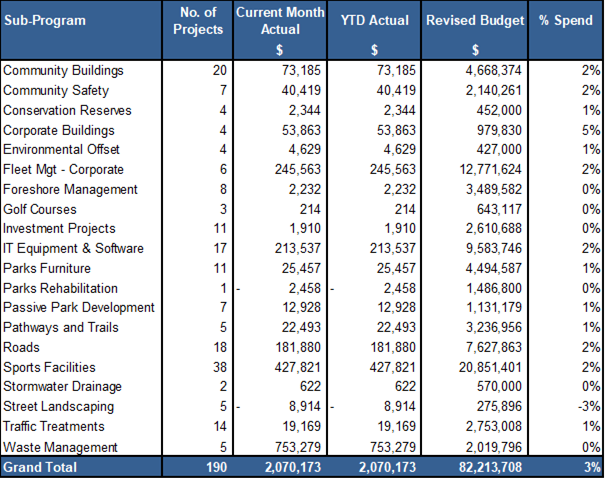Select the Parks Furniture row label
Image resolution: width=605 pixels, height=479 pixels.
pyautogui.click(x=47, y=268)
